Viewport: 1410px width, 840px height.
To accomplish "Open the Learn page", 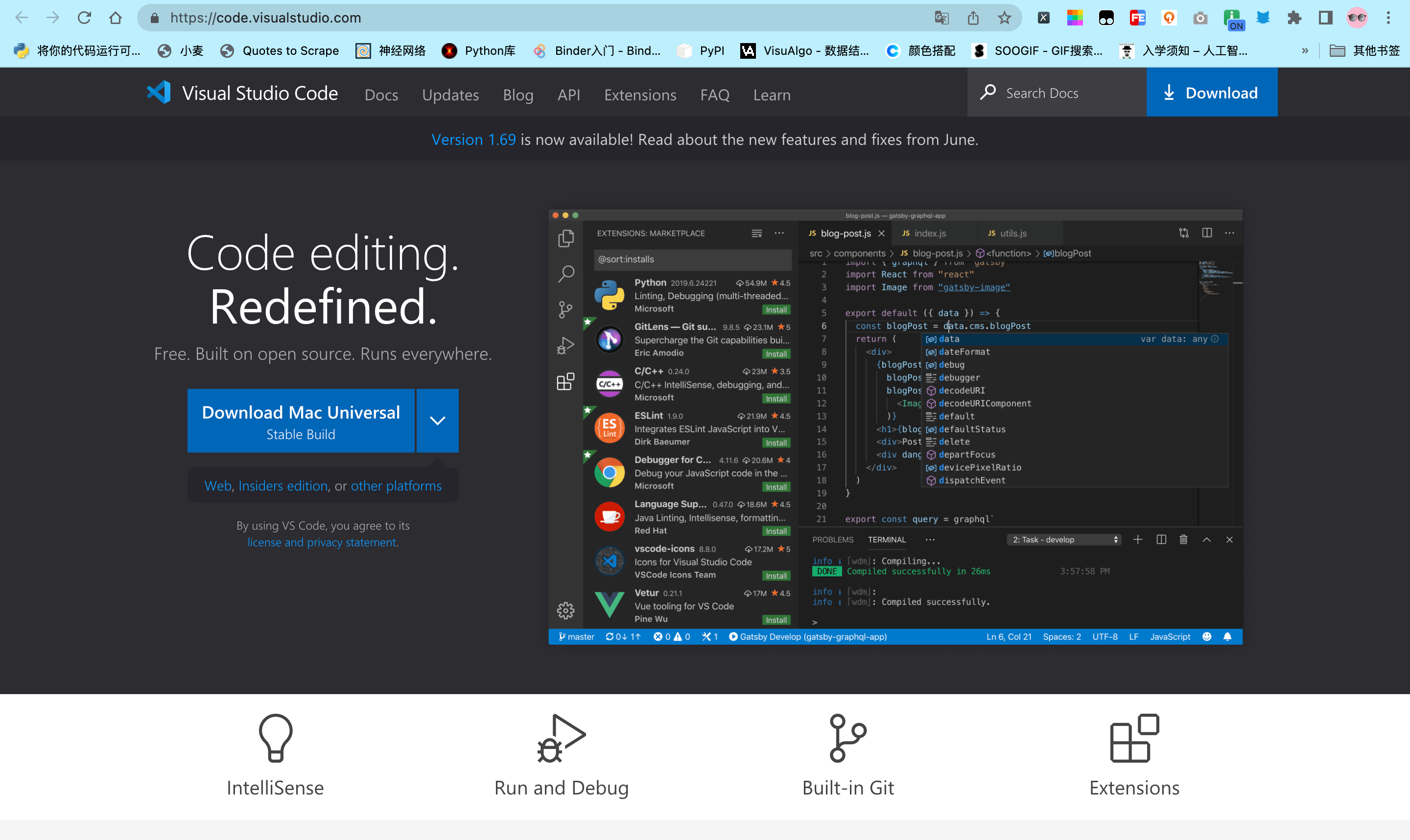I will (772, 94).
